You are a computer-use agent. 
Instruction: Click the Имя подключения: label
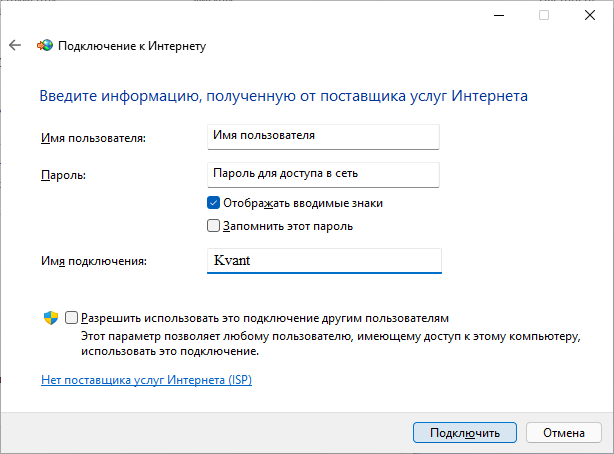pyautogui.click(x=94, y=261)
